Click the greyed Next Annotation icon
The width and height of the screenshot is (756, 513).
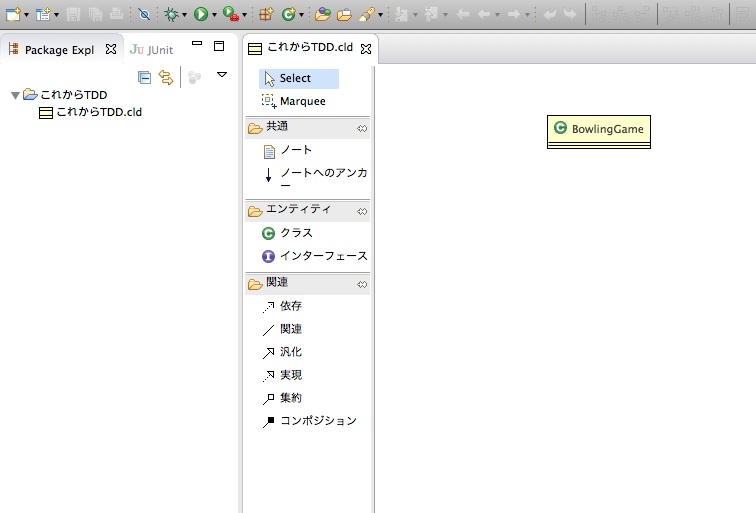[x=401, y=14]
